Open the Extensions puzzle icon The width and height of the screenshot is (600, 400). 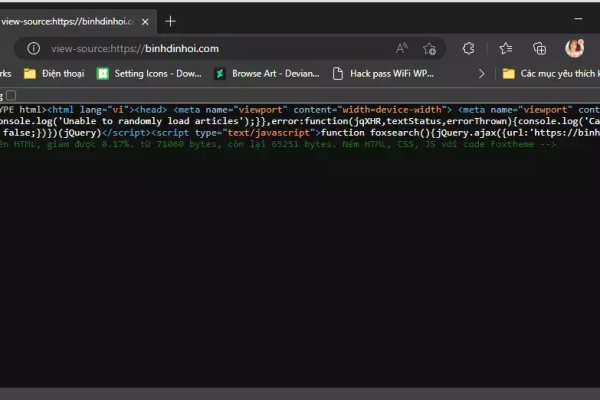(x=468, y=49)
